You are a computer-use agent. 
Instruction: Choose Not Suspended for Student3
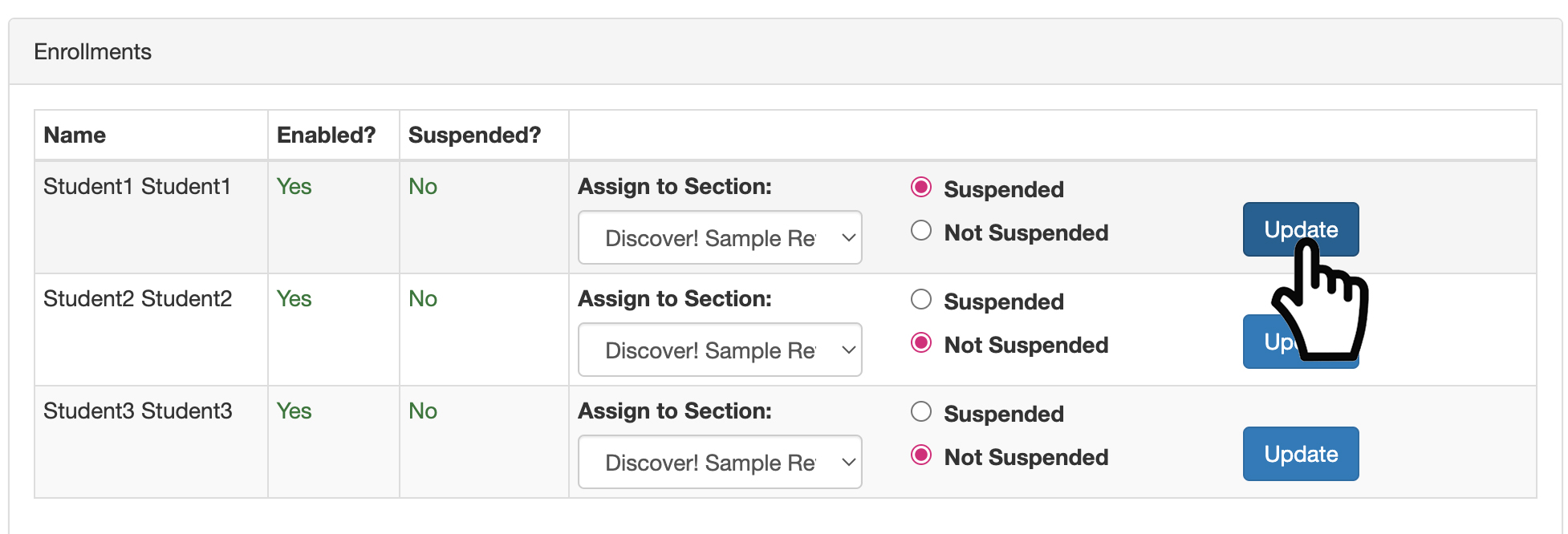[x=921, y=455]
